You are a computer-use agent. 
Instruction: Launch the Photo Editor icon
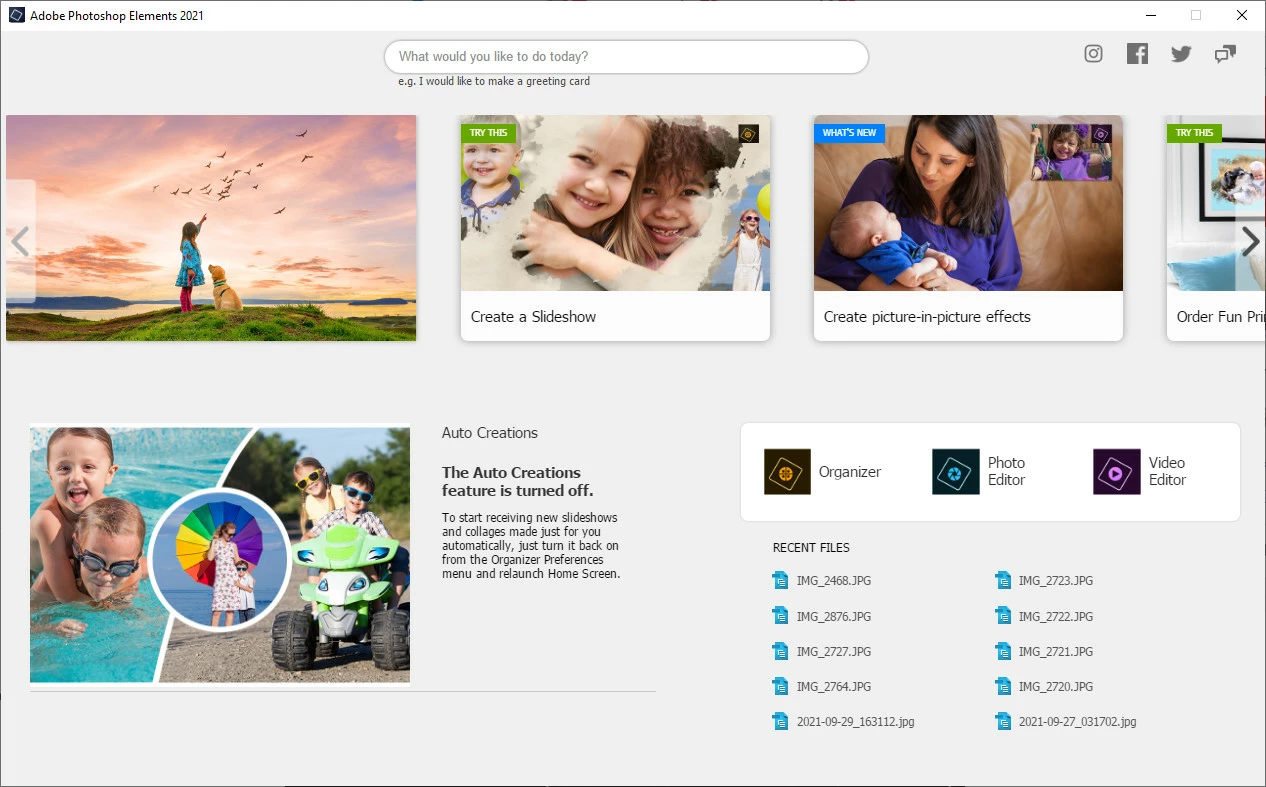pos(956,472)
